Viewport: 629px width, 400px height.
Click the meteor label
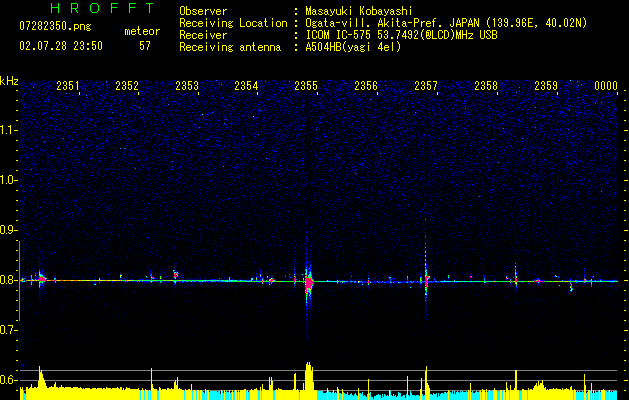[x=142, y=31]
